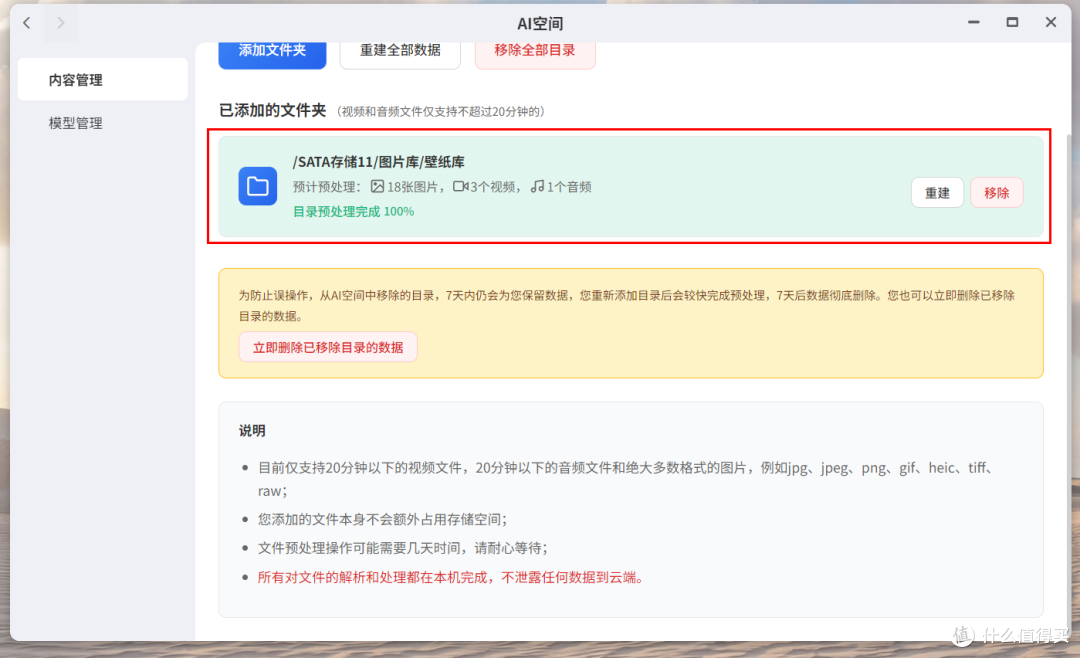Maximize the AI空间 window
The image size is (1080, 658).
(x=1012, y=23)
